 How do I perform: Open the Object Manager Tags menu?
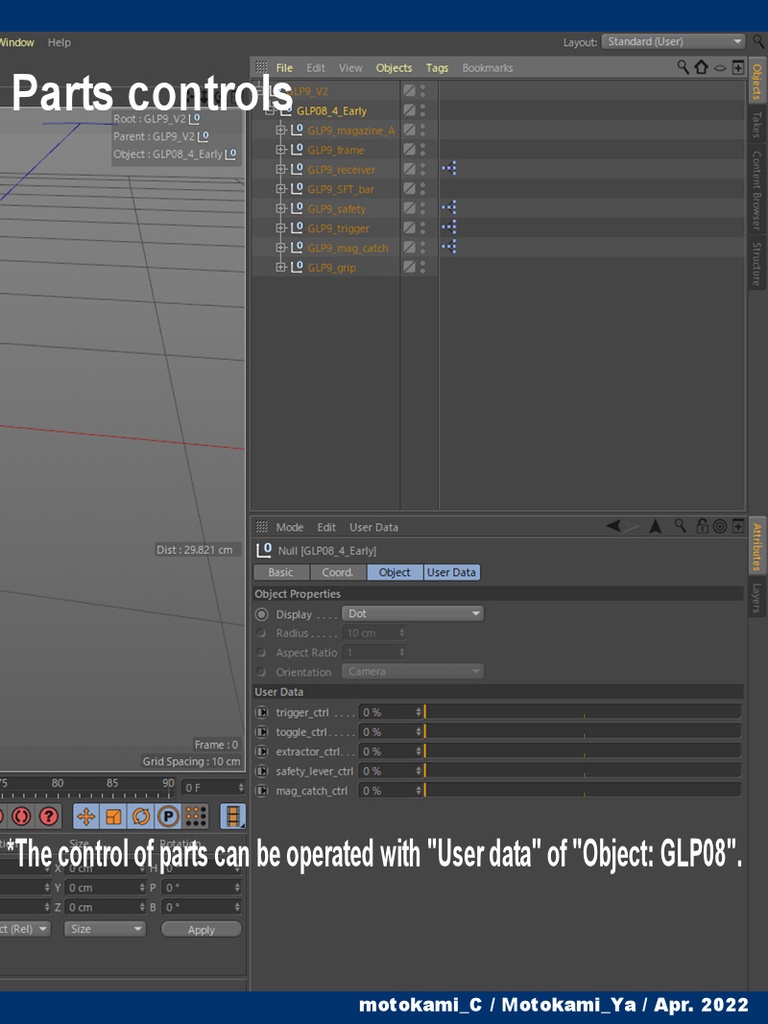click(x=437, y=68)
